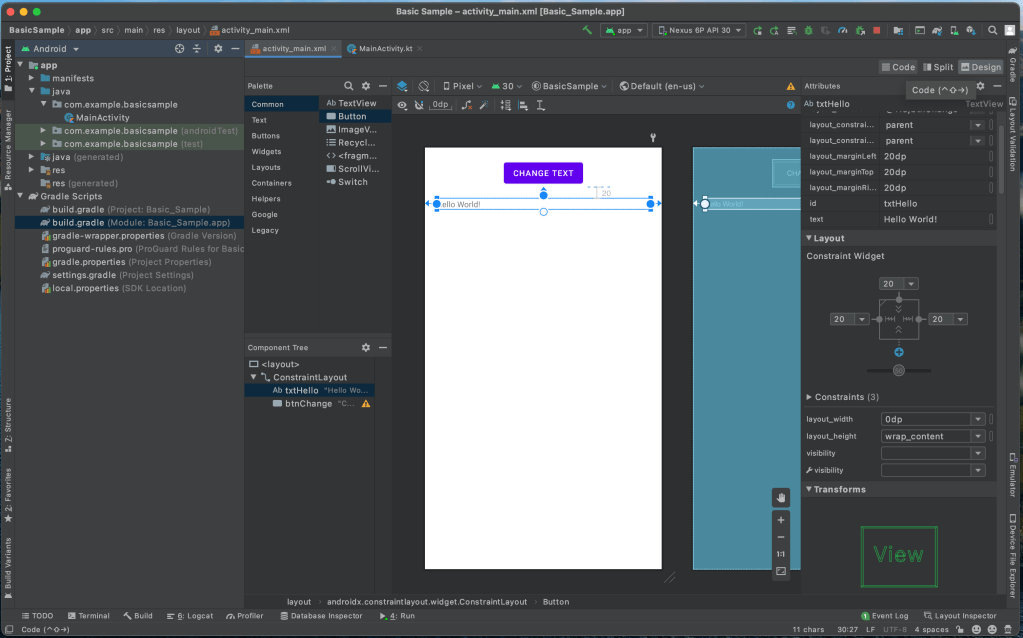1023x638 pixels.
Task: Adjust the horizontal bias slider in Constraint Widget
Action: coord(899,370)
